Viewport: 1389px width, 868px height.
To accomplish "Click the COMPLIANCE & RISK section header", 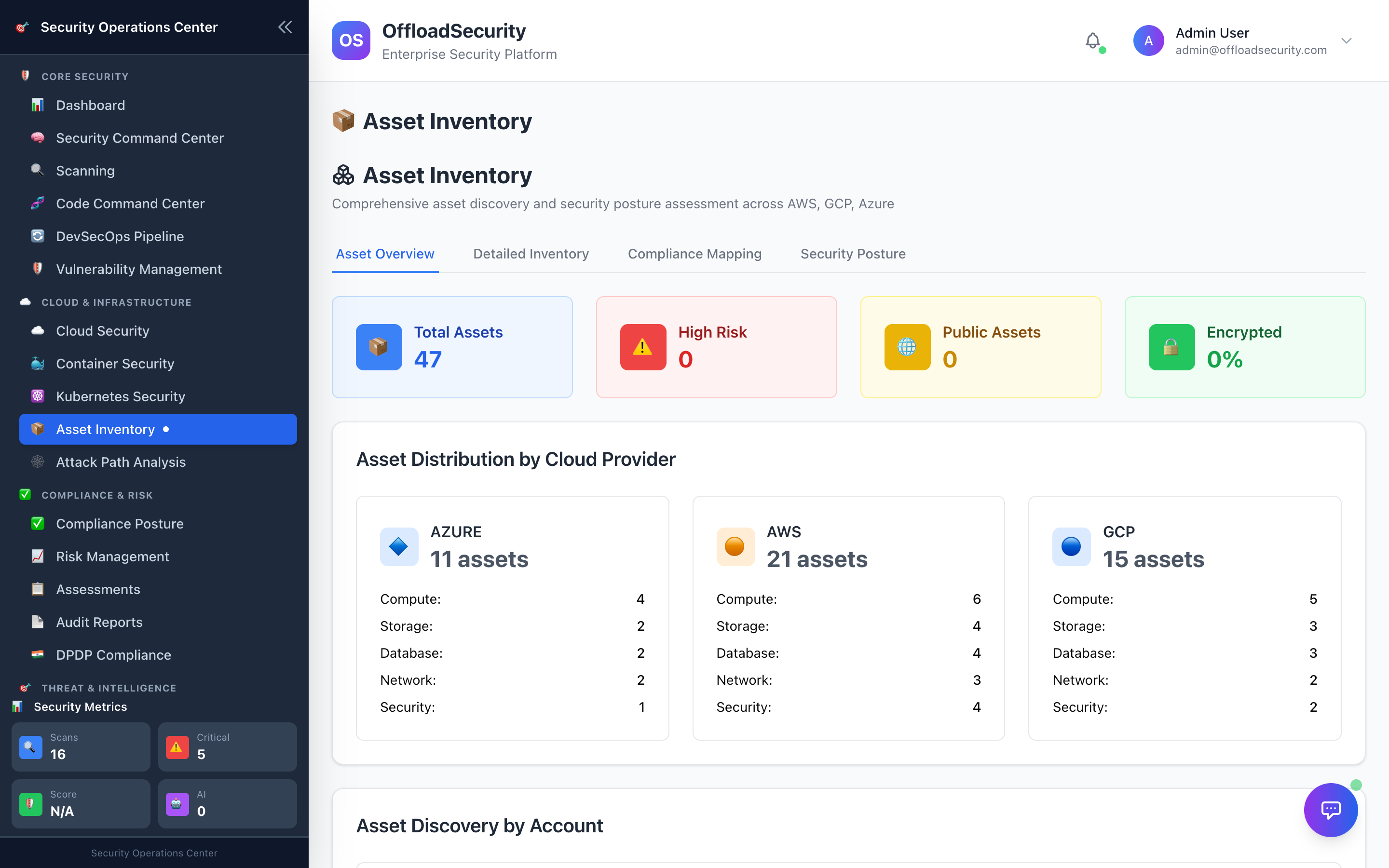I will point(97,495).
